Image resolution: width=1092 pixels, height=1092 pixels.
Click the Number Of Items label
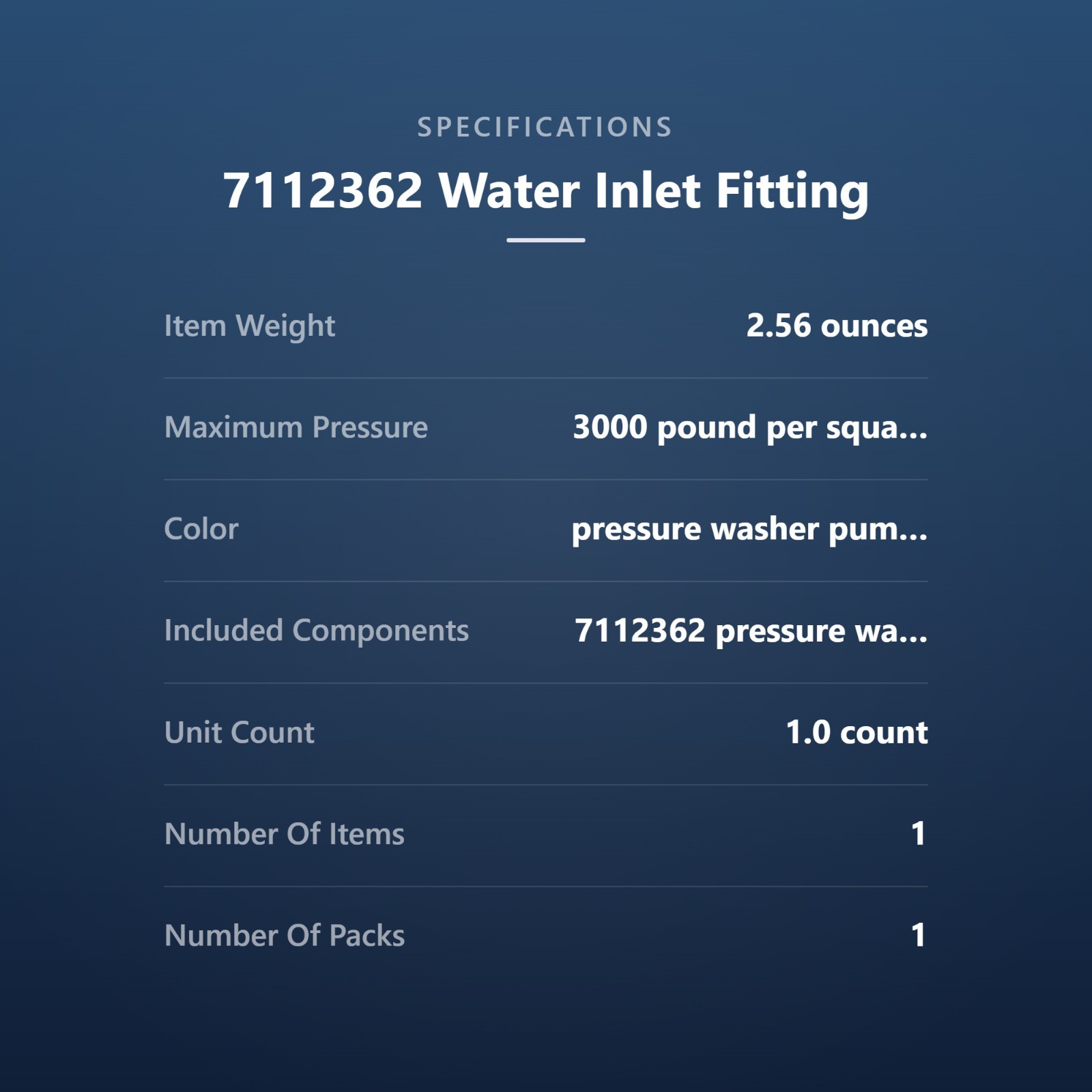click(285, 834)
